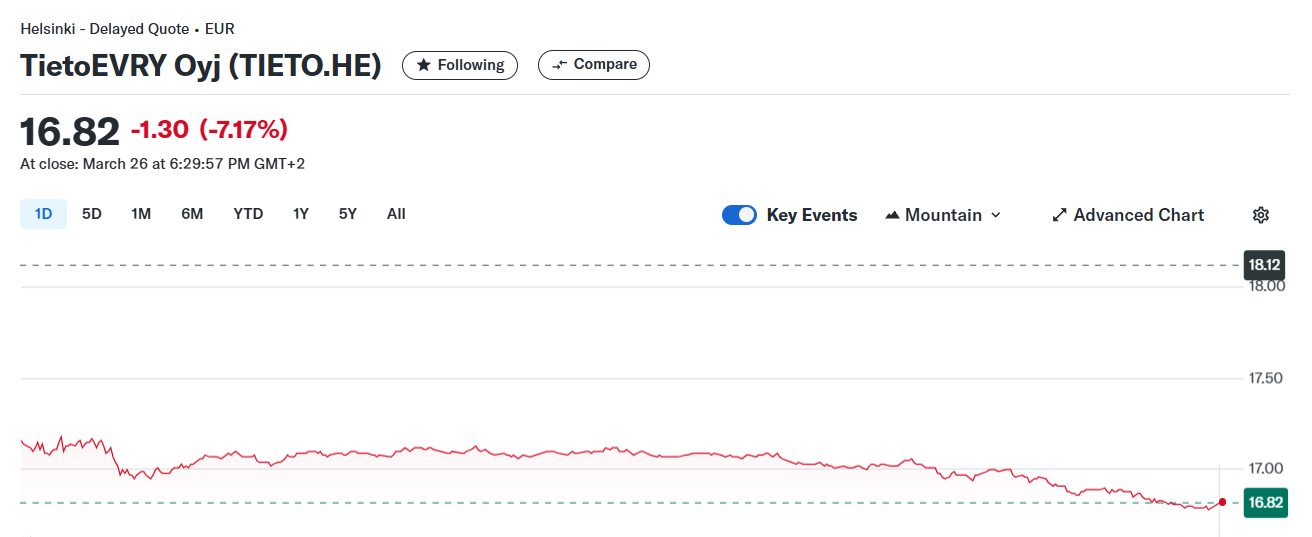
Task: Choose the 6M chart range
Action: (x=192, y=214)
